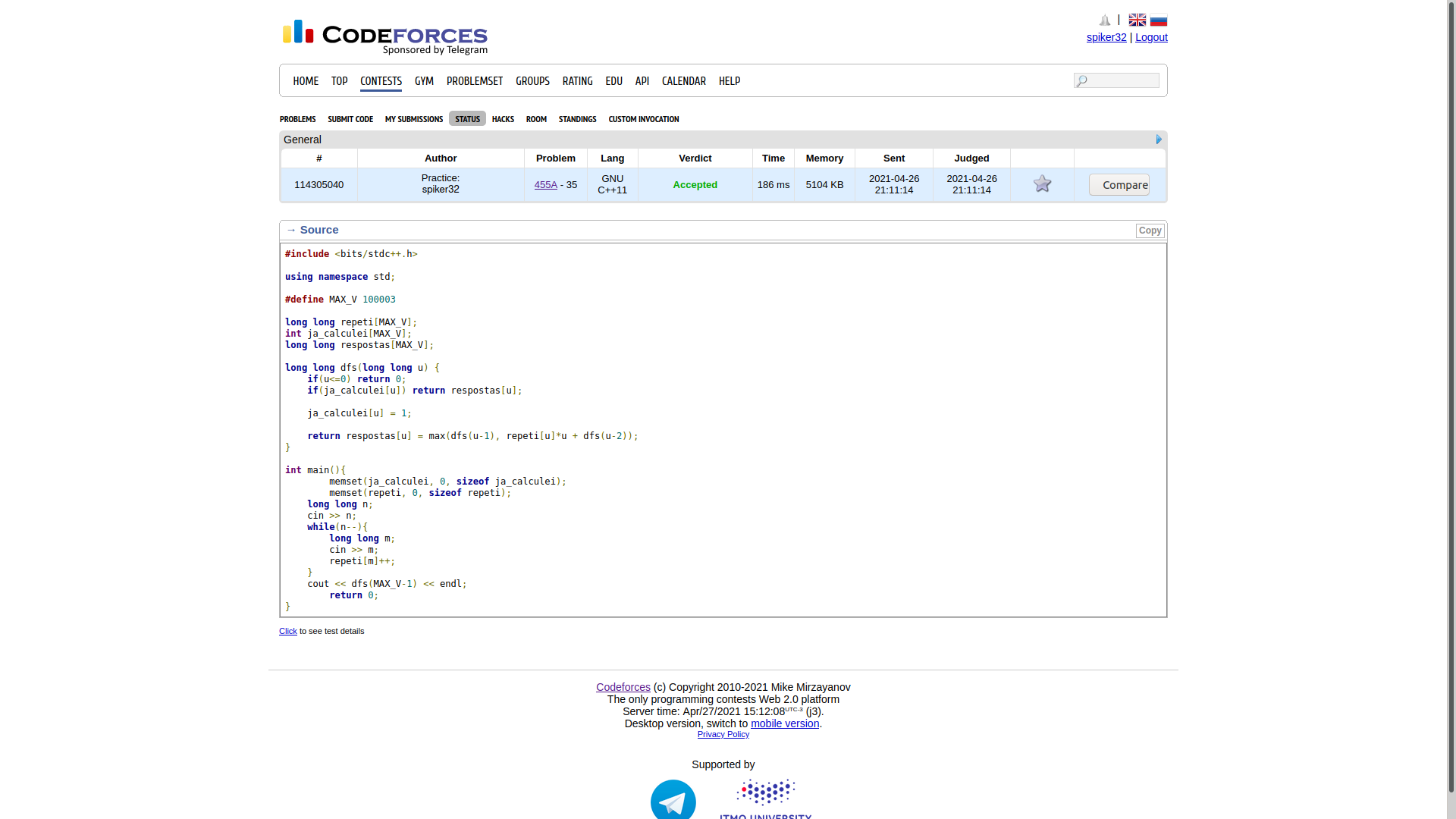
Task: Open the GYM menu item
Action: (424, 81)
